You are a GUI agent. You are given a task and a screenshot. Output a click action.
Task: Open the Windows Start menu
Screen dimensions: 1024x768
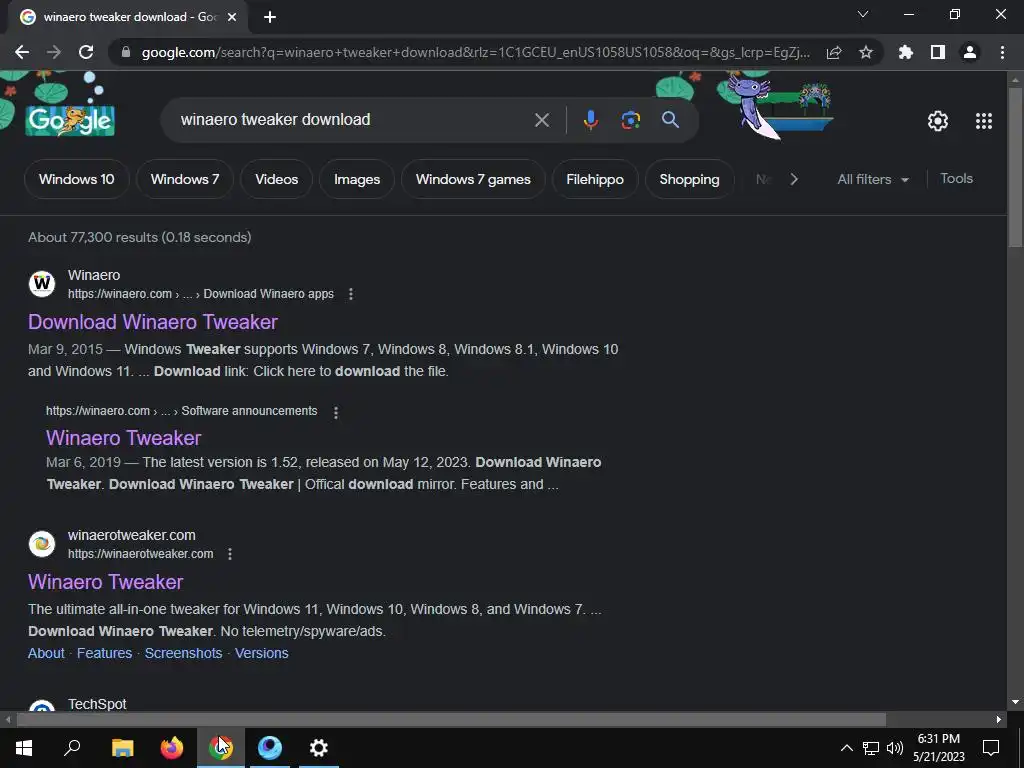coord(24,748)
